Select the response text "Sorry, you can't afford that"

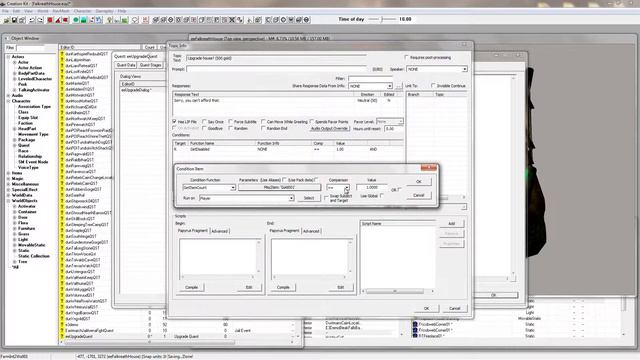[x=197, y=100]
